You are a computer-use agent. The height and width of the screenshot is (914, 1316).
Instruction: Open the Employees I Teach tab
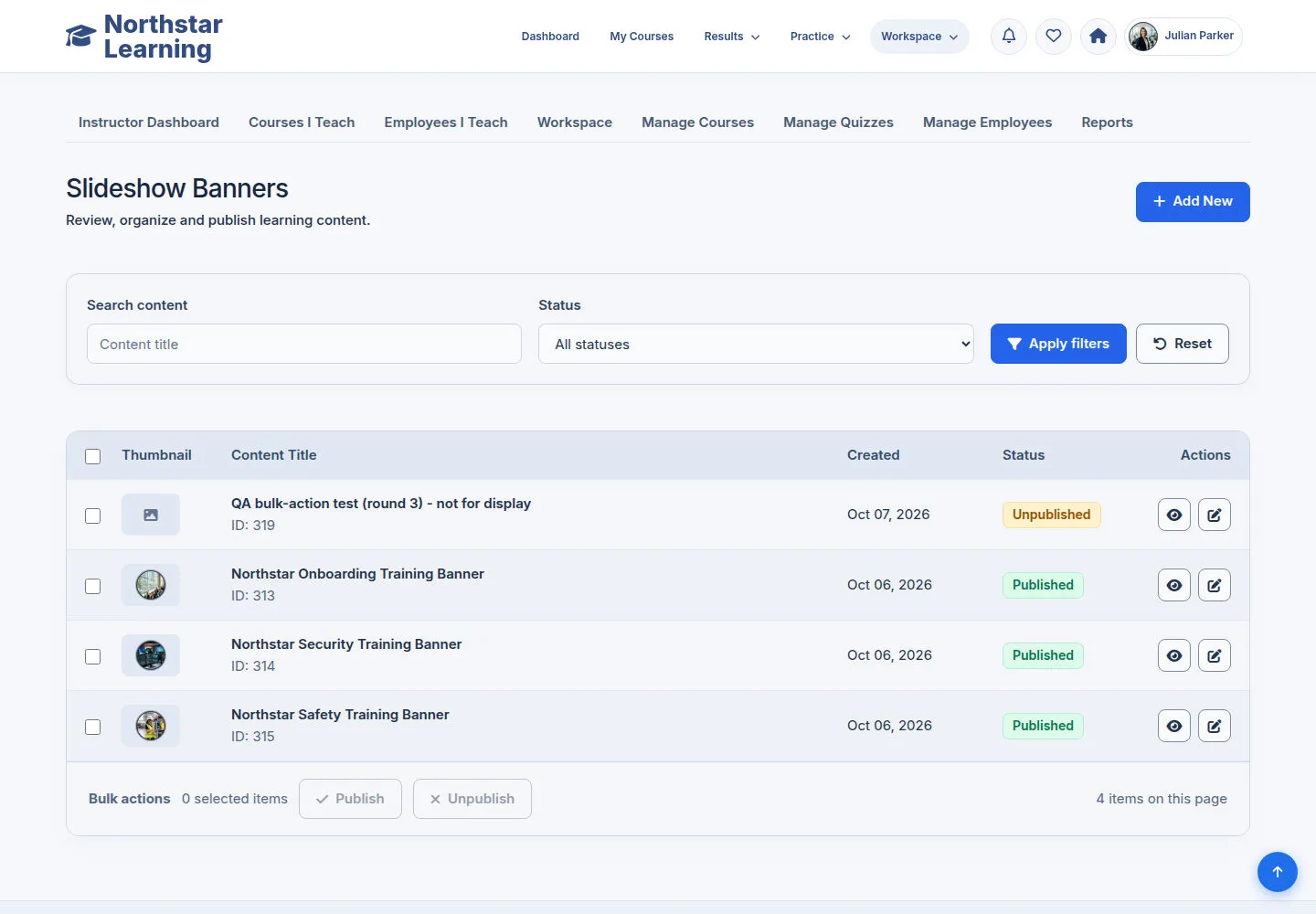coord(446,122)
